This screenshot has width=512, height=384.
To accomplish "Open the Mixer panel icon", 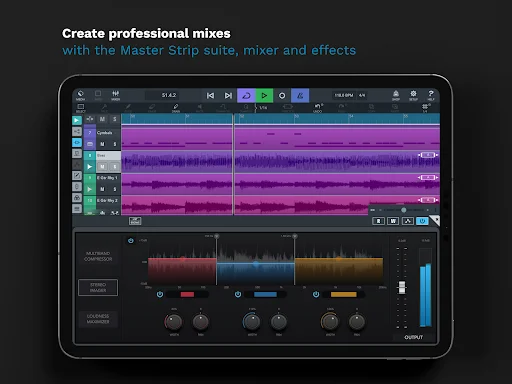I will [115, 95].
